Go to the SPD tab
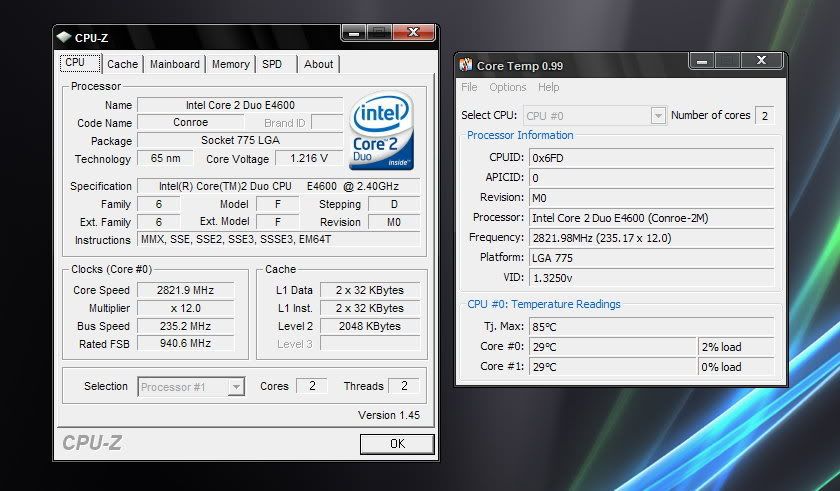Screen dimensions: 840x491 tap(272, 64)
